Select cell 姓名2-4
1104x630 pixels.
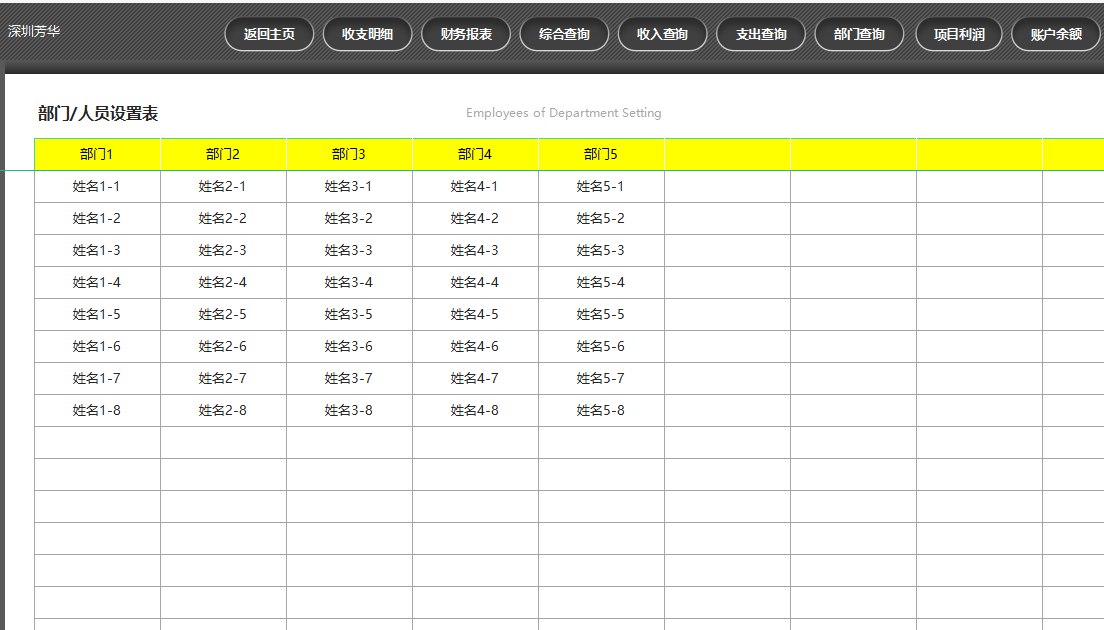point(223,282)
